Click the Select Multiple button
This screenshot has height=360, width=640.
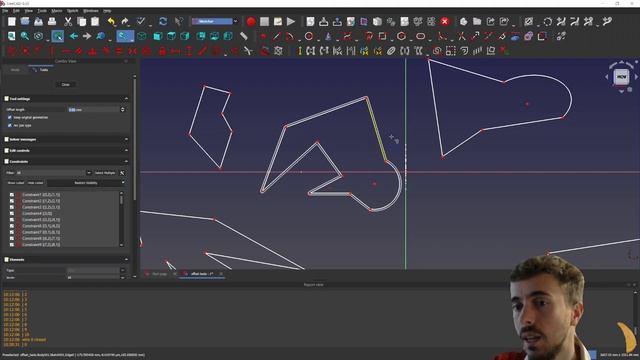(x=105, y=173)
